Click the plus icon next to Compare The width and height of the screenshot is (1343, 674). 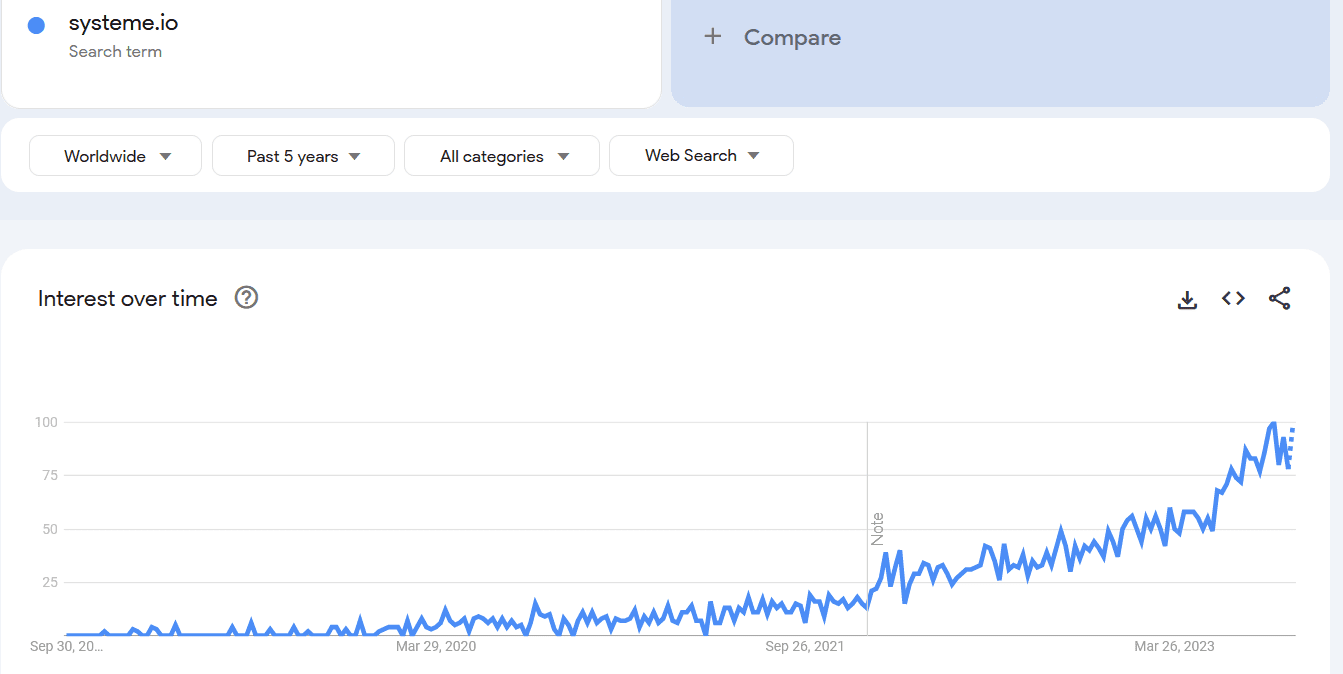[712, 37]
